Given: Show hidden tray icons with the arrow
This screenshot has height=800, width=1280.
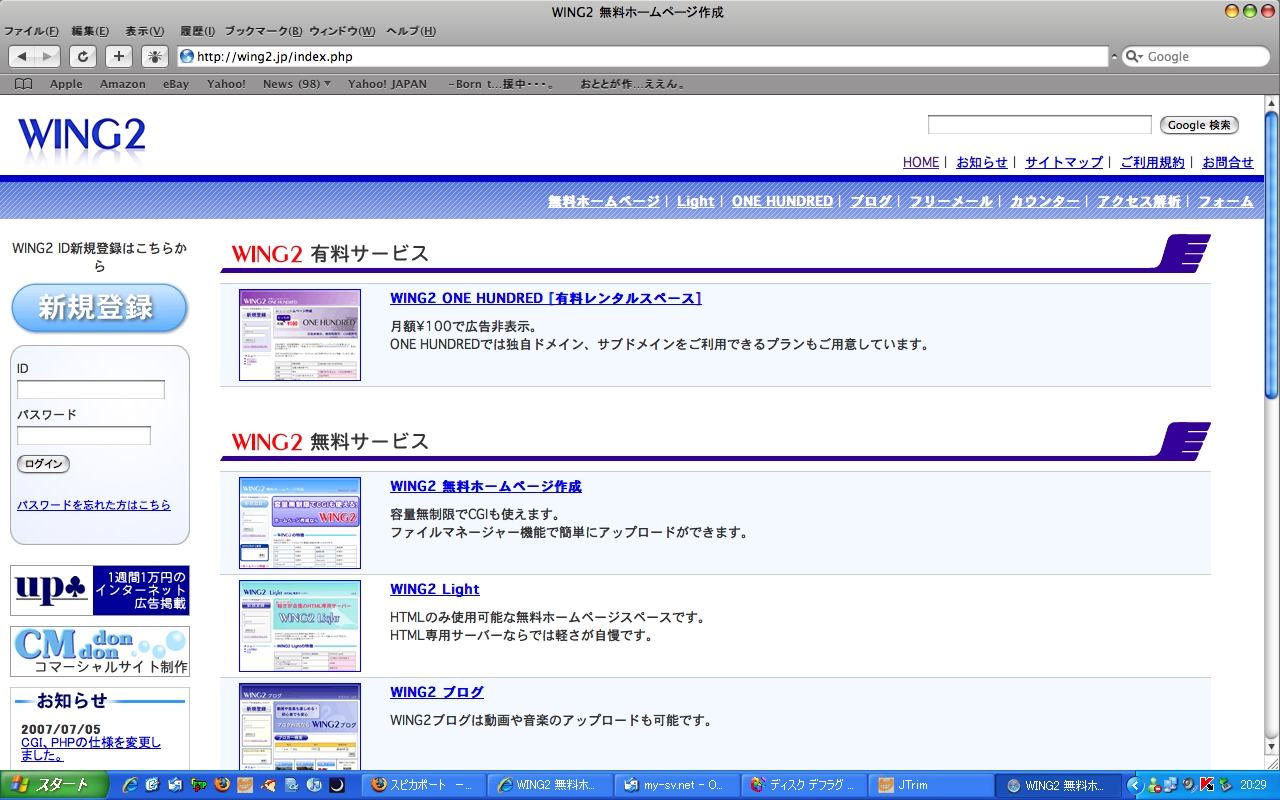Looking at the screenshot, I should coord(1135,785).
